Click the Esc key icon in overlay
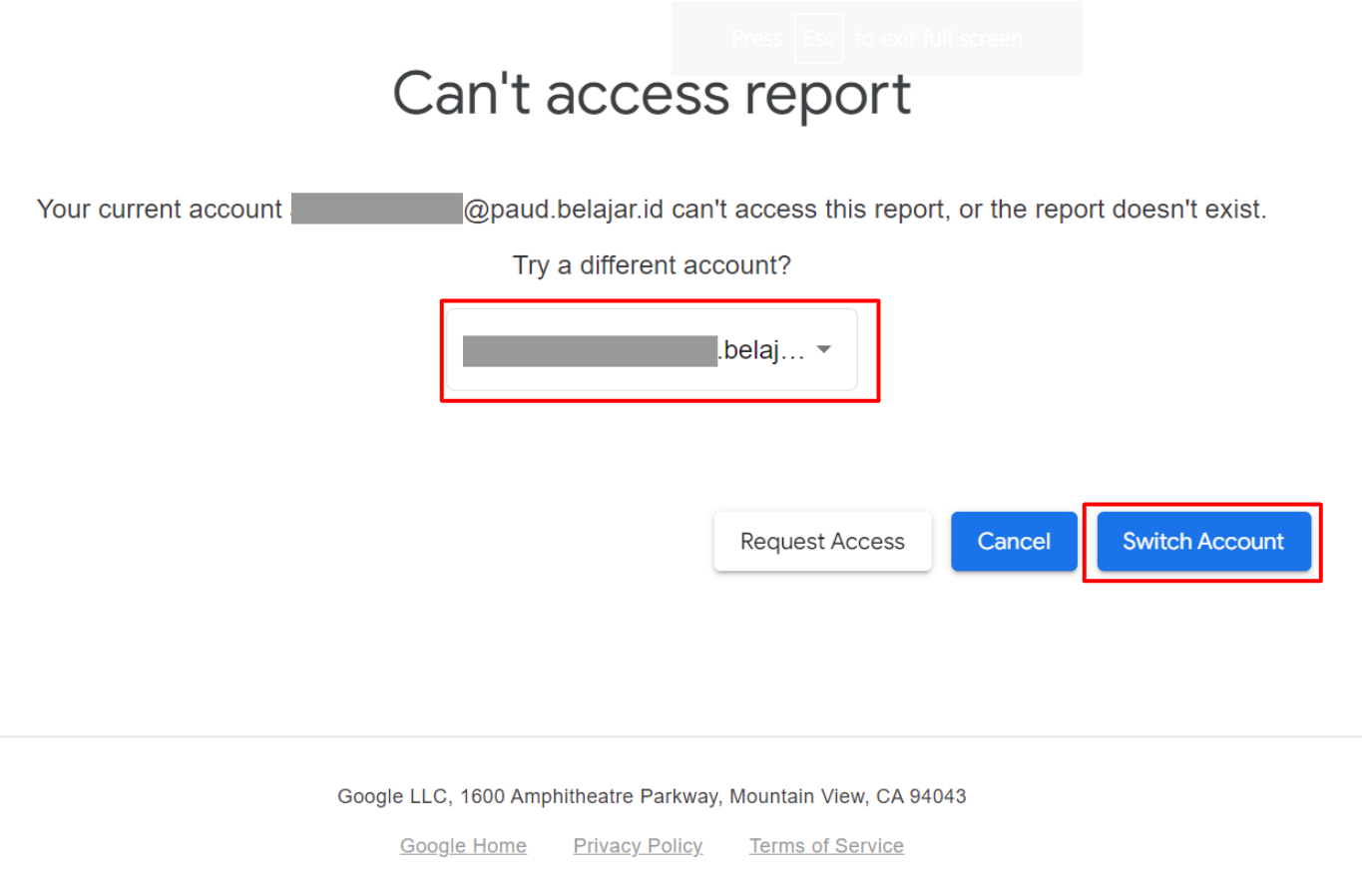 click(x=818, y=39)
